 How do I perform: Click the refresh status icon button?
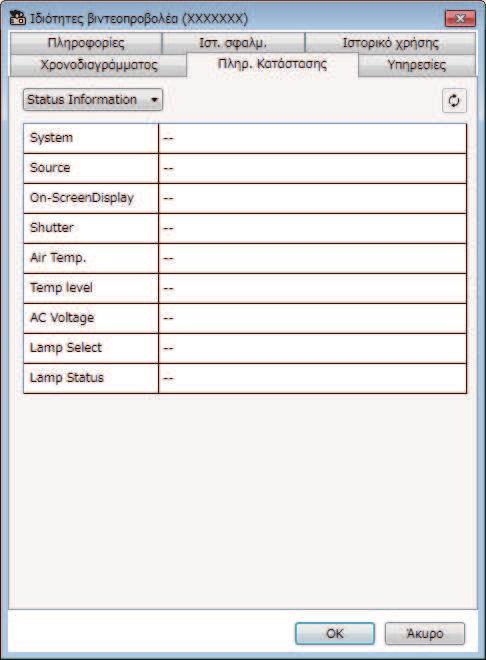point(454,101)
